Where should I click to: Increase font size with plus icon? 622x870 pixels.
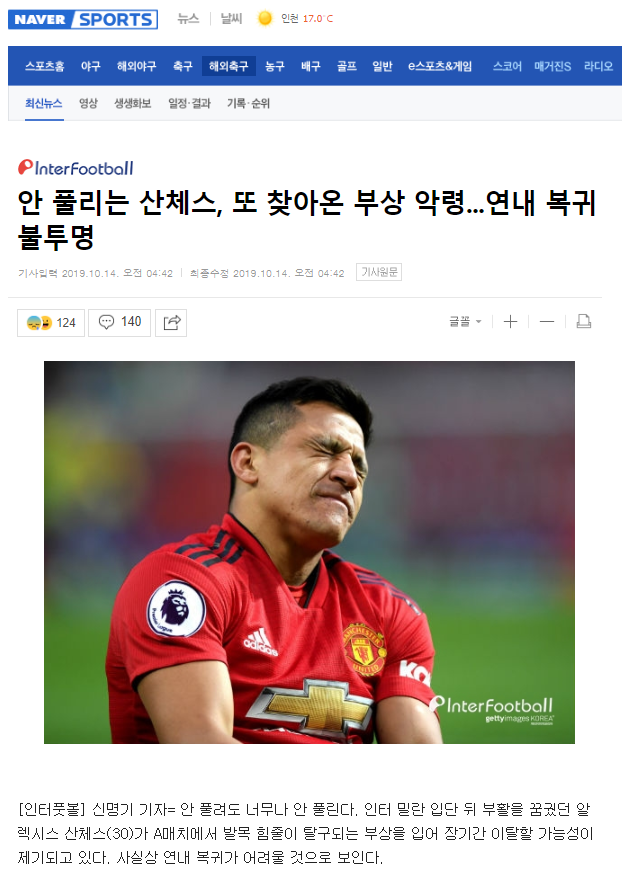point(510,322)
